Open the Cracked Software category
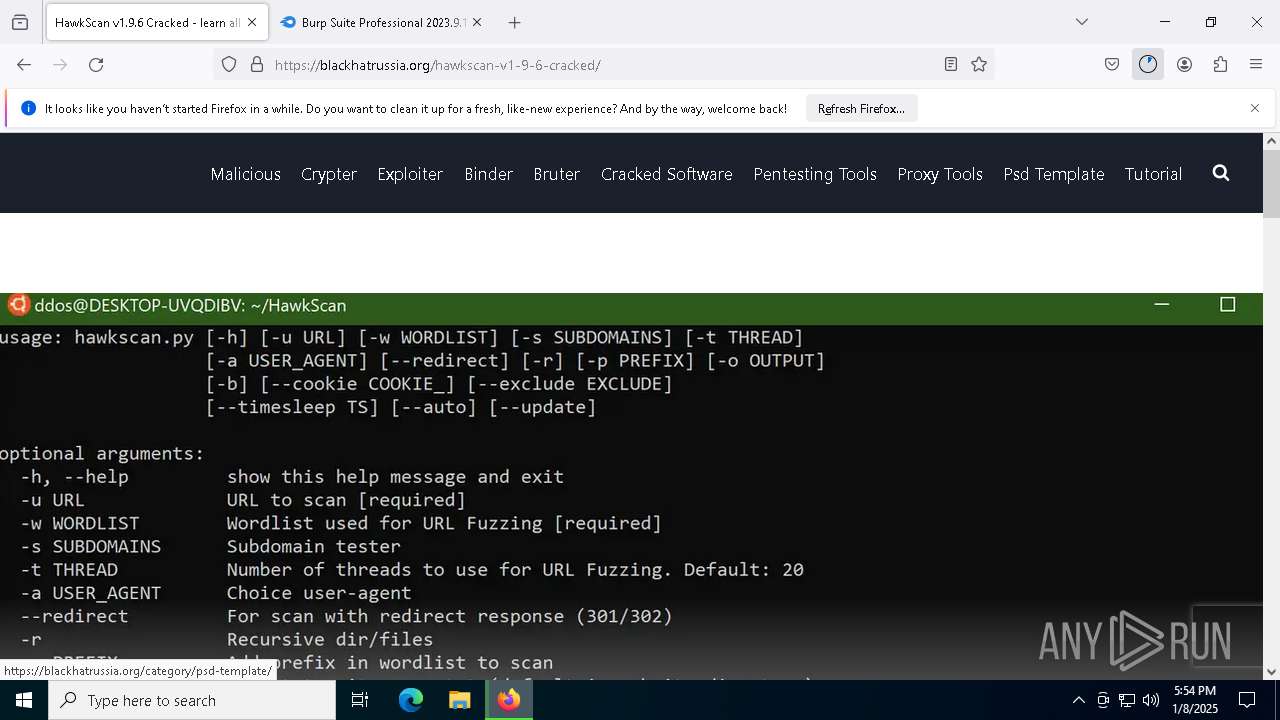The height and width of the screenshot is (720, 1280). pyautogui.click(x=667, y=174)
